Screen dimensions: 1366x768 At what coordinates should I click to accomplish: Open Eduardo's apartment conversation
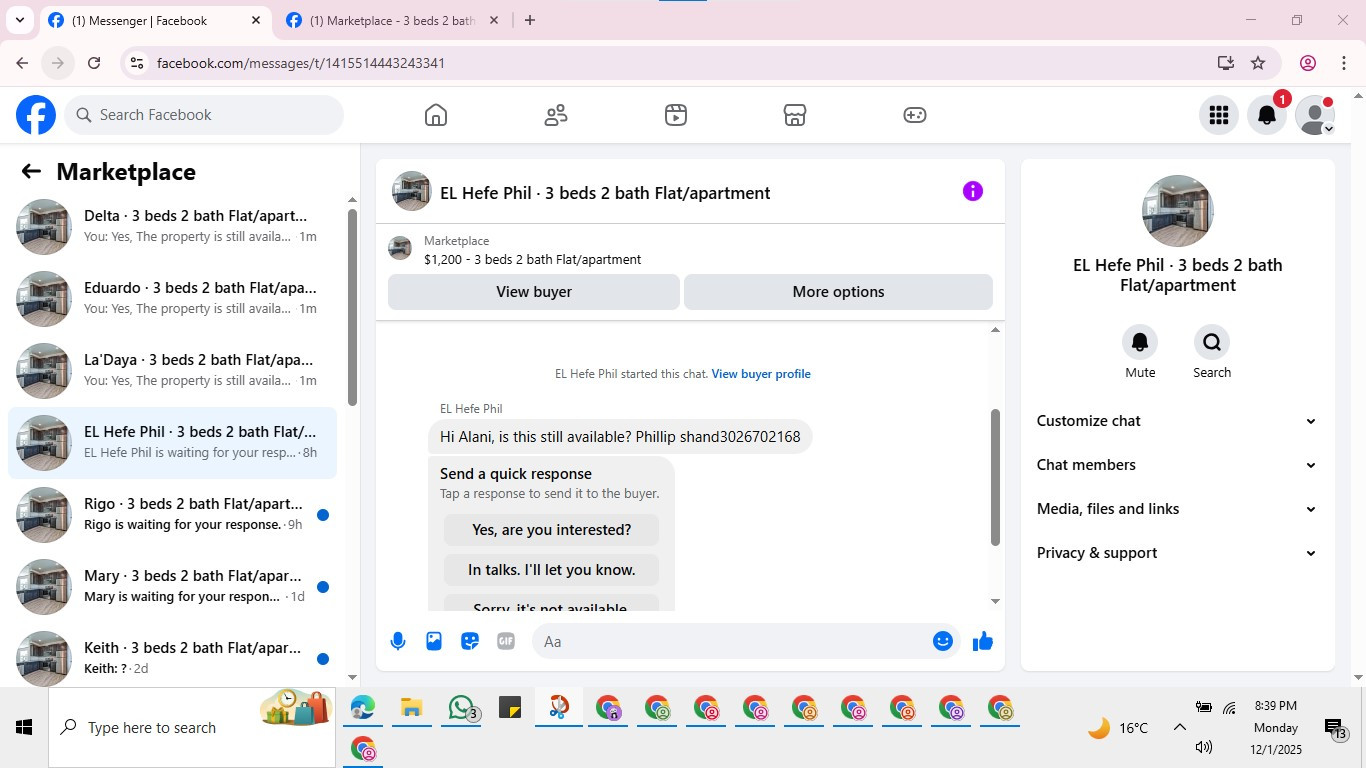click(x=172, y=298)
